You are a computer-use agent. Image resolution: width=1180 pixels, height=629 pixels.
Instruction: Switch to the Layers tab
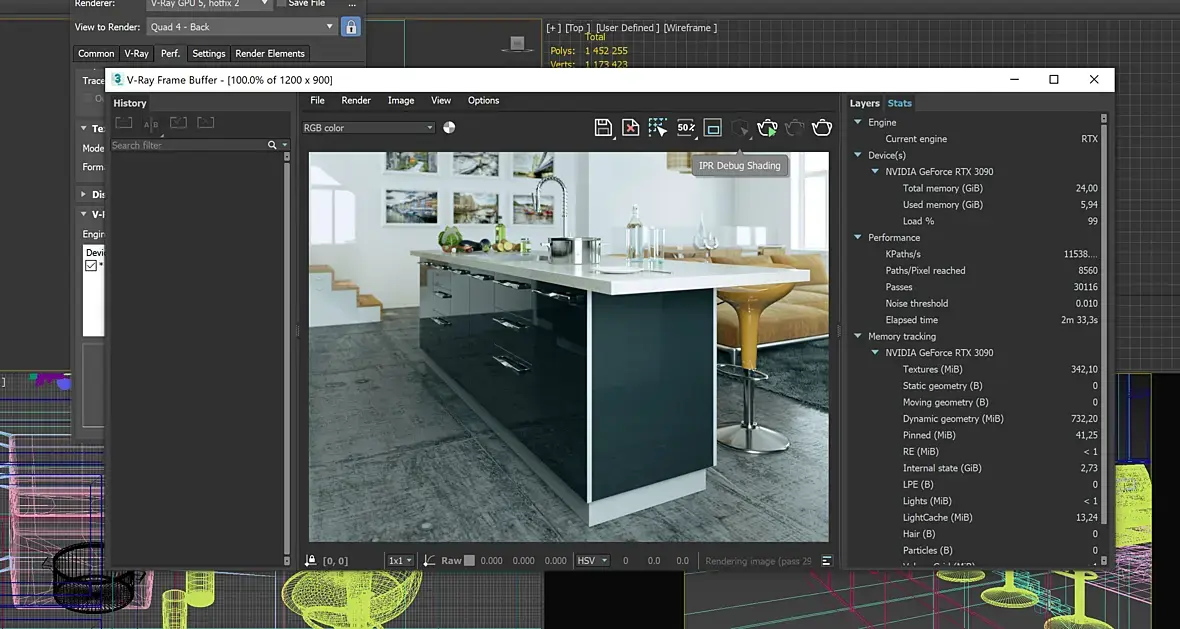click(864, 103)
